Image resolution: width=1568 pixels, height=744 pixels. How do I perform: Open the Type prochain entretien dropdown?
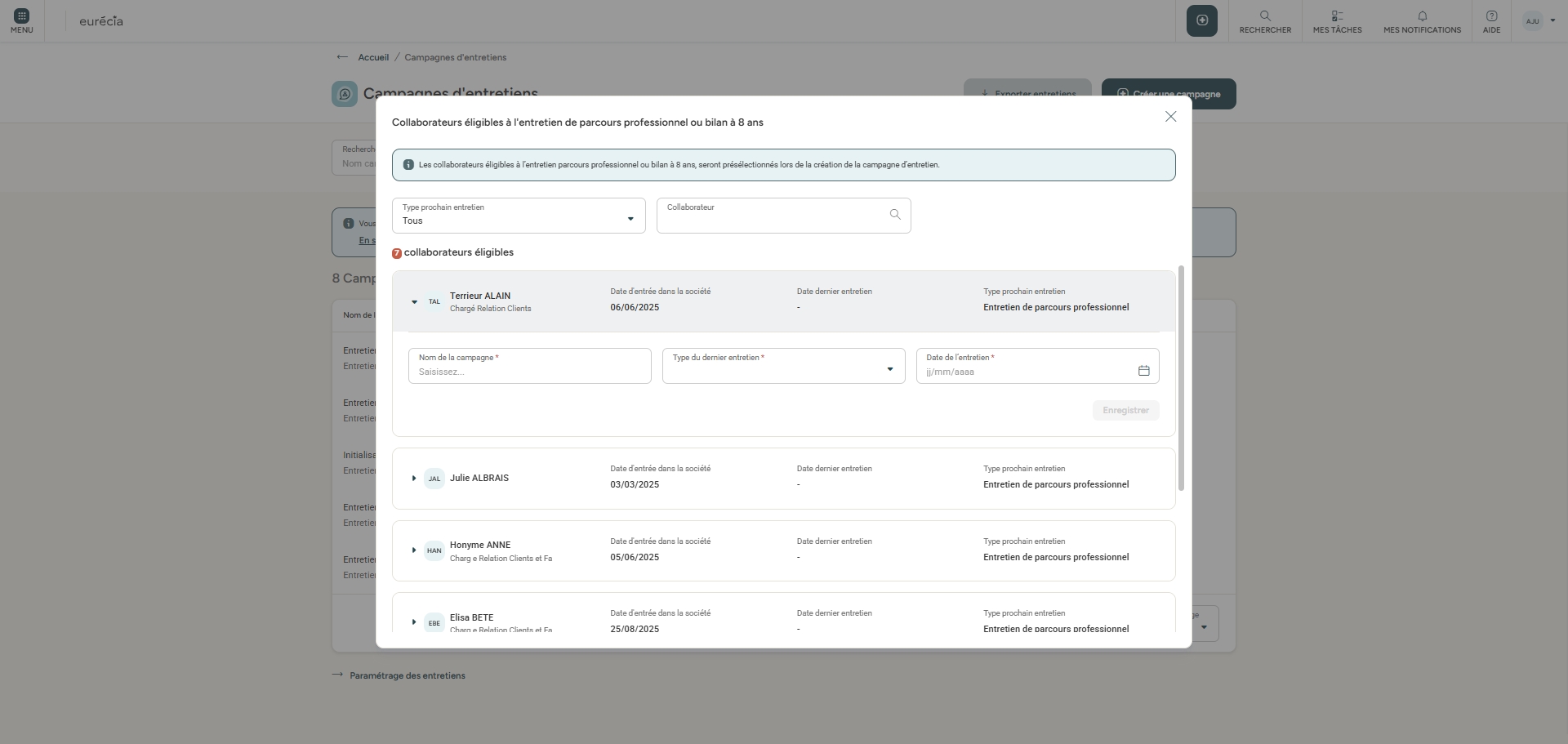[x=519, y=216]
